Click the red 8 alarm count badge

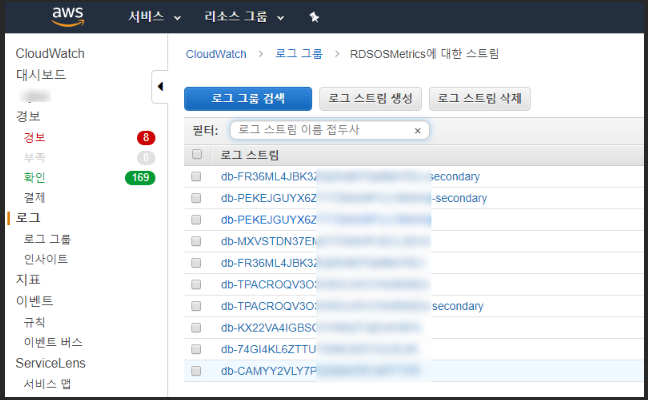(x=146, y=137)
